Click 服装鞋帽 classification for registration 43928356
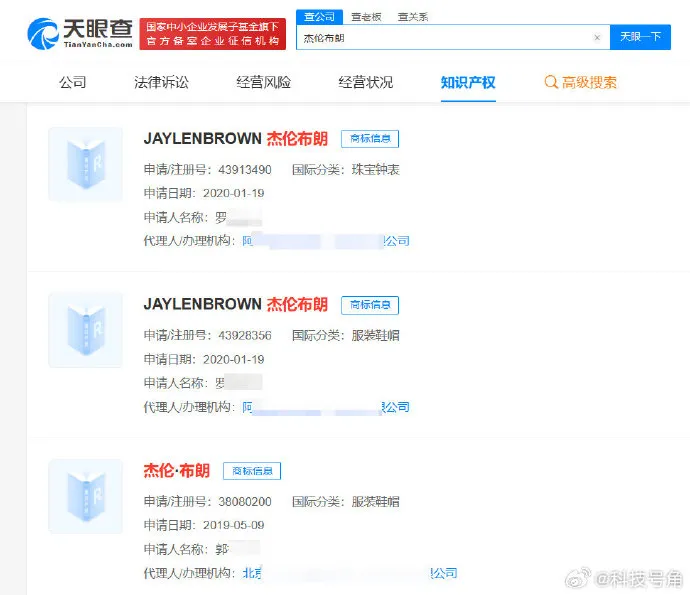The width and height of the screenshot is (690, 595). (375, 336)
